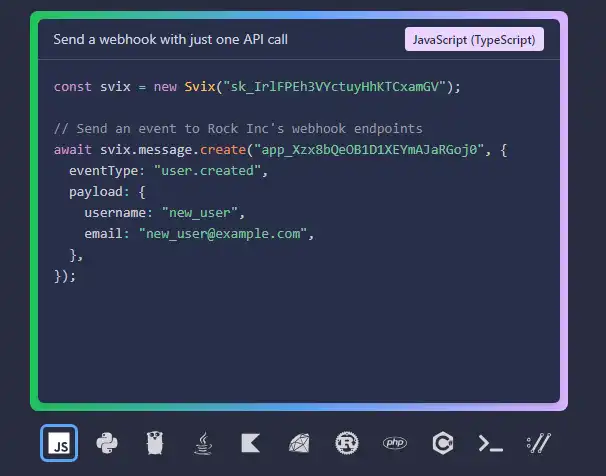Click the app ID "app_Xzx8bQeOB1D1XEYmAJaRGoj0"

click(x=369, y=150)
